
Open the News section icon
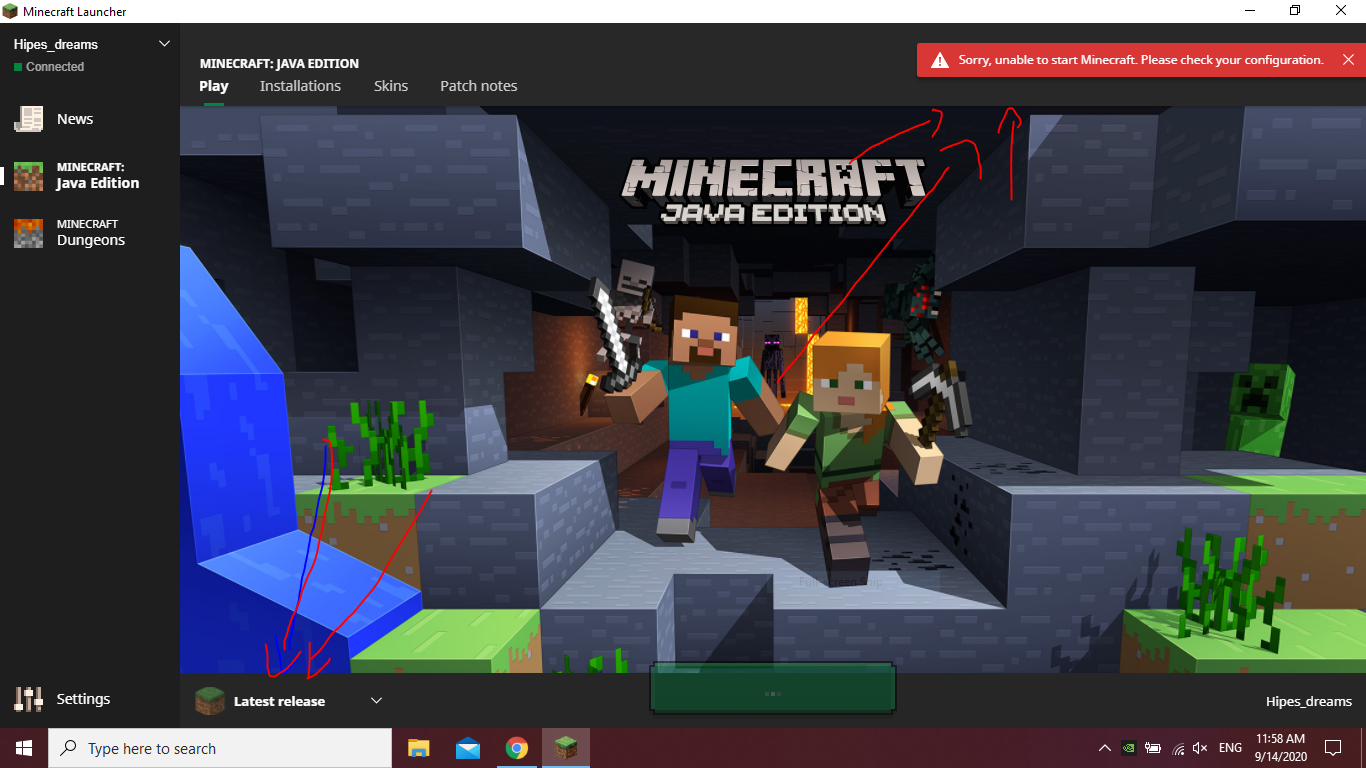28,119
